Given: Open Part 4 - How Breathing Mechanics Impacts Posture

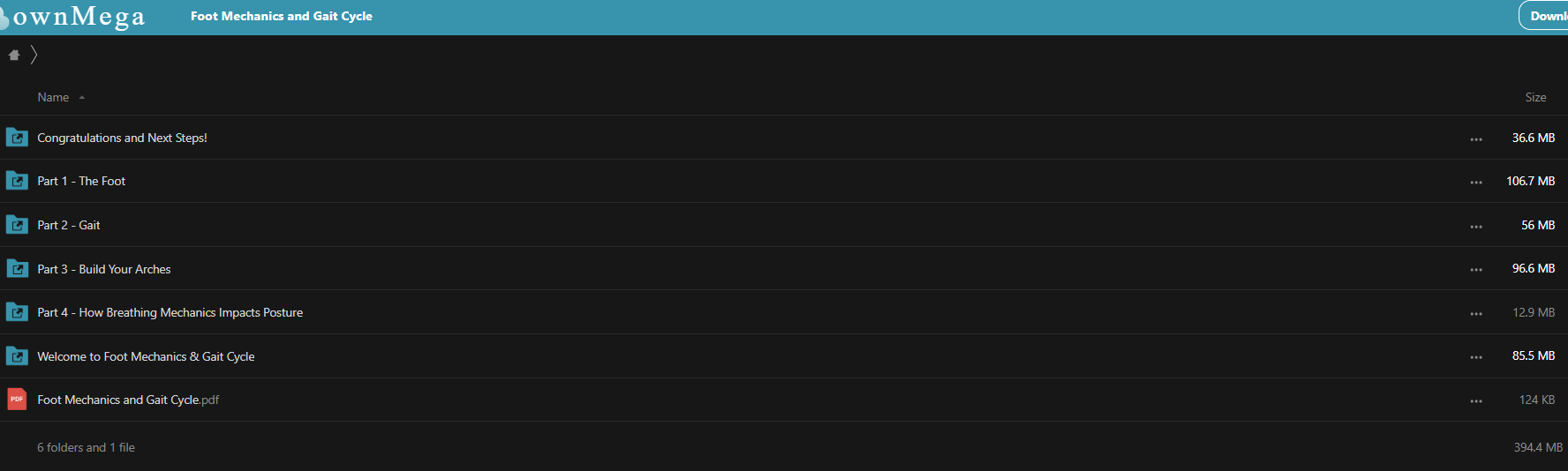Looking at the screenshot, I should point(170,312).
